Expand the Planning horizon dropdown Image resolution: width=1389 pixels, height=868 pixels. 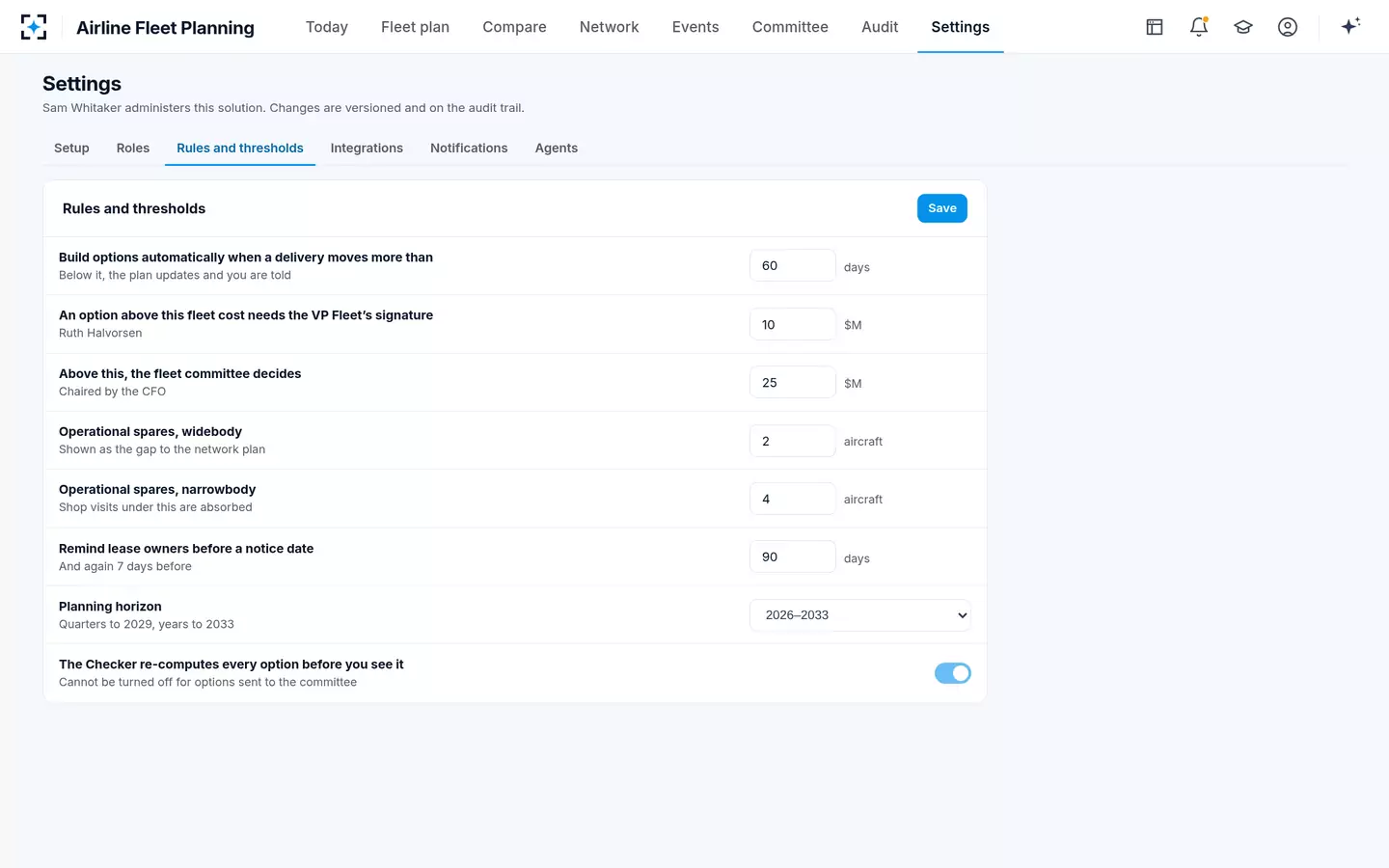(860, 615)
